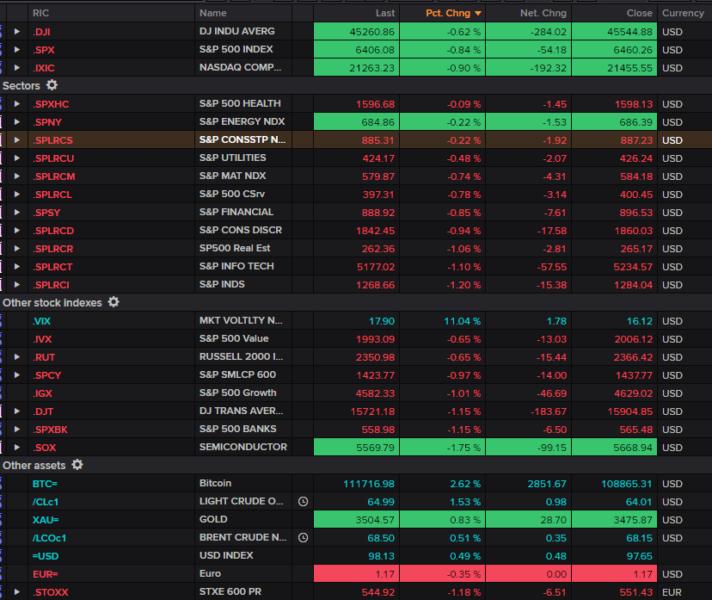712x600 pixels.
Task: Expand the .SPCY row
Action: click(x=17, y=375)
